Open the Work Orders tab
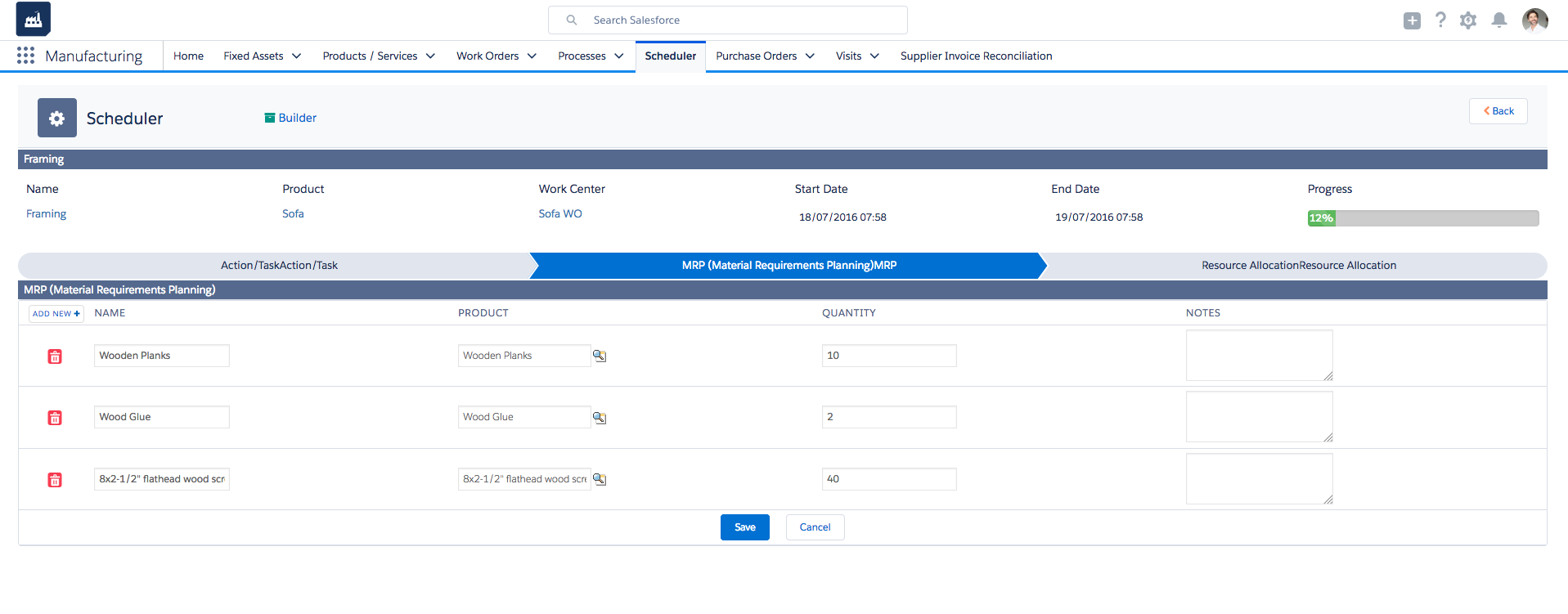Image resolution: width=1568 pixels, height=614 pixels. [487, 56]
